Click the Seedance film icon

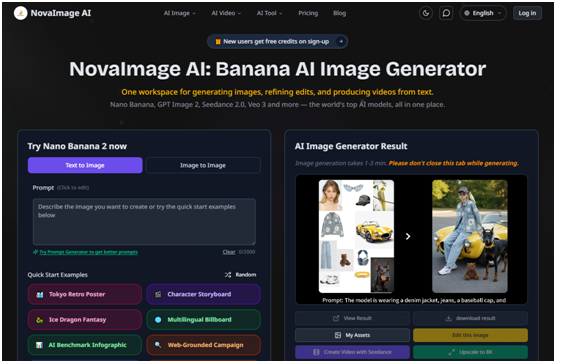(316, 352)
